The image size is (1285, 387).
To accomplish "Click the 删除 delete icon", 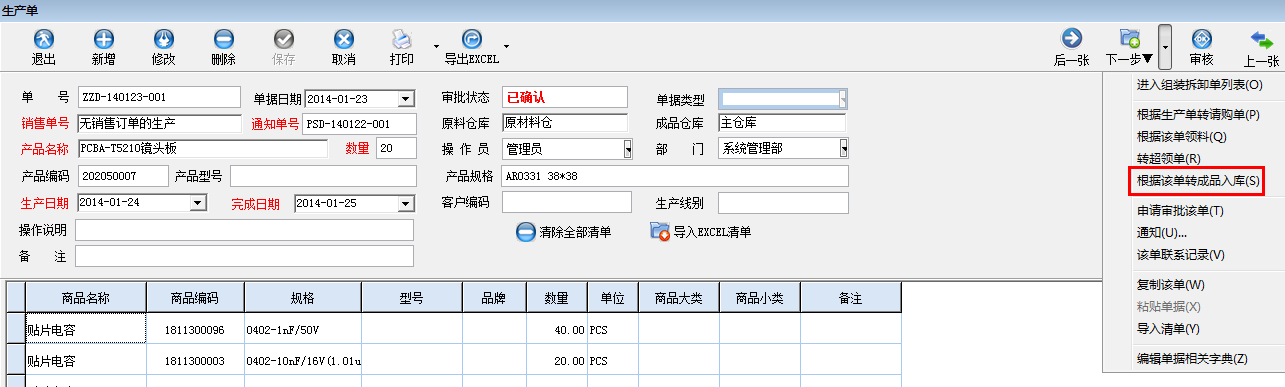I will (224, 39).
